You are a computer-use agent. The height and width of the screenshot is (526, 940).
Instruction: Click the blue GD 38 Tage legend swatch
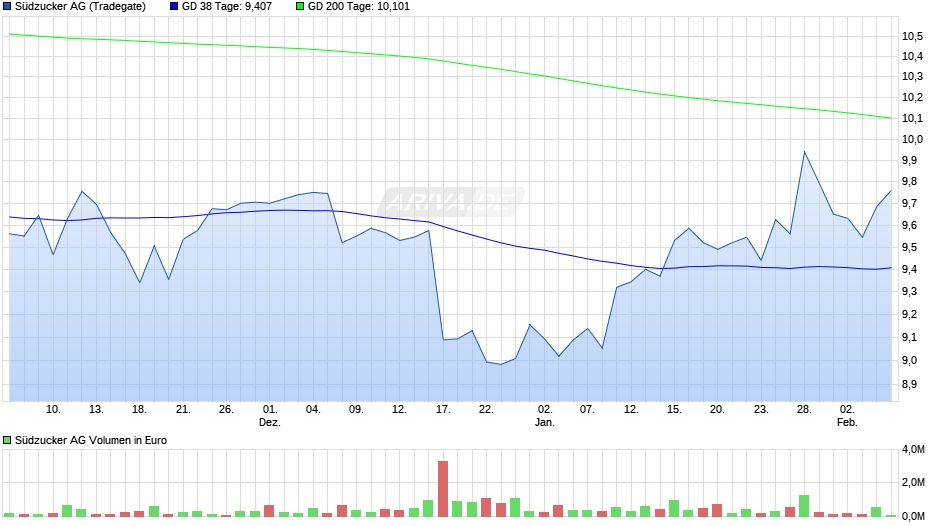click(x=174, y=7)
